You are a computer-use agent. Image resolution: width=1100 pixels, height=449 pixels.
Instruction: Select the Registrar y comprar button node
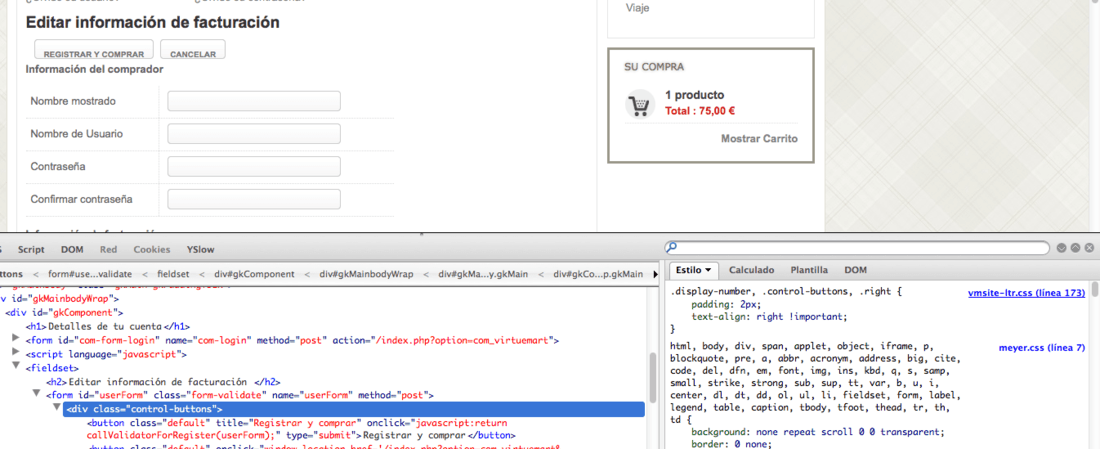click(301, 429)
